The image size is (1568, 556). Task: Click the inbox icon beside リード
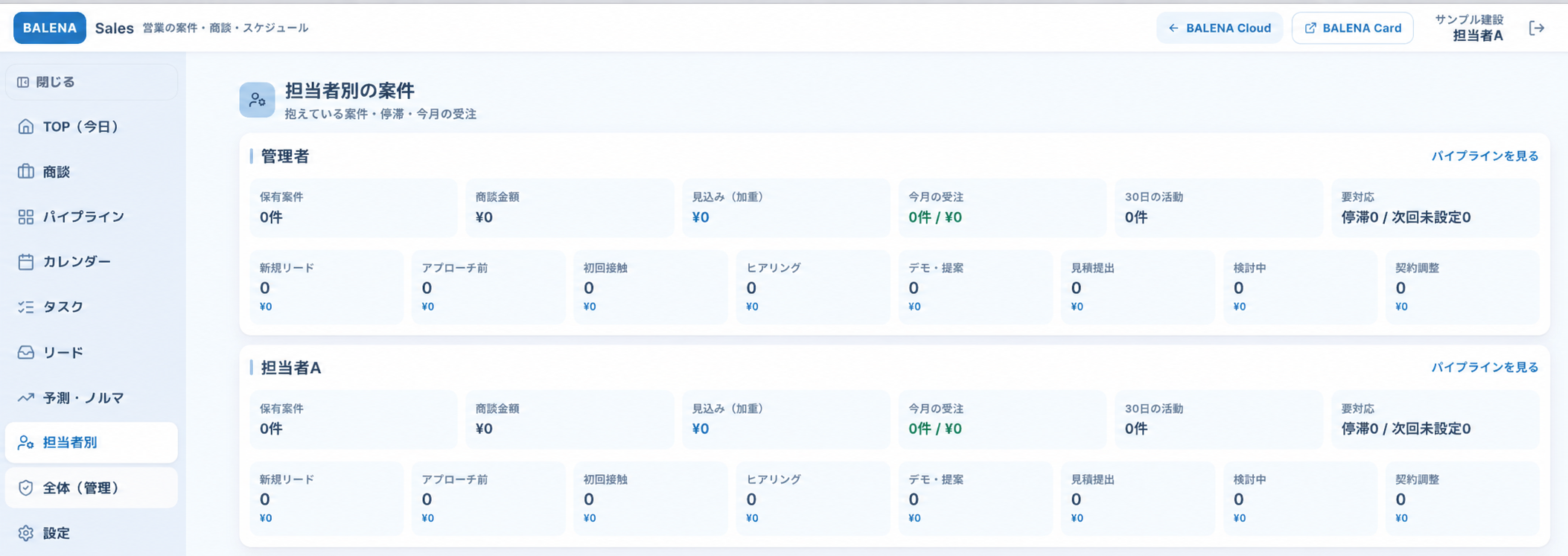click(26, 352)
